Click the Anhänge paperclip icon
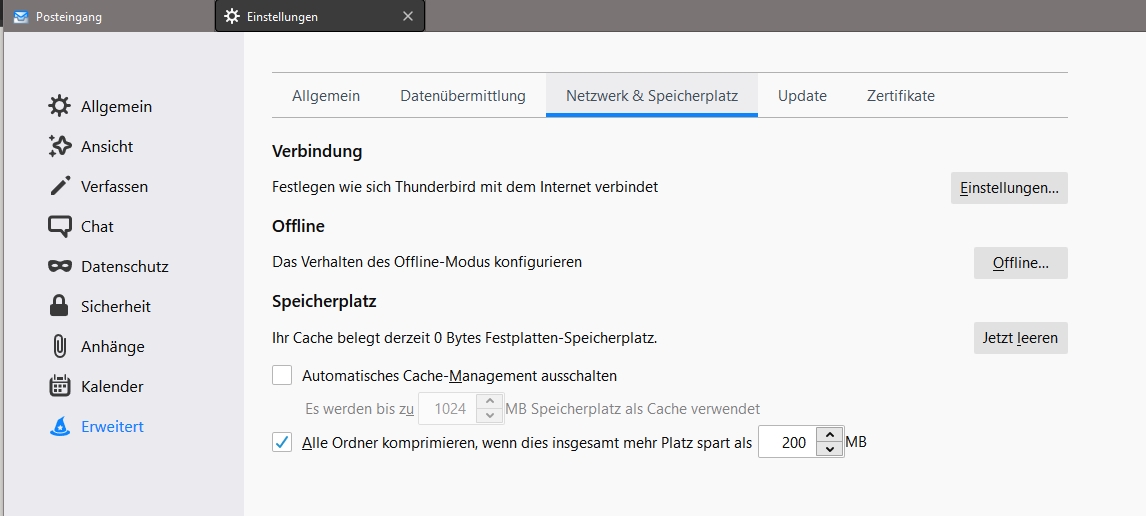 point(60,346)
